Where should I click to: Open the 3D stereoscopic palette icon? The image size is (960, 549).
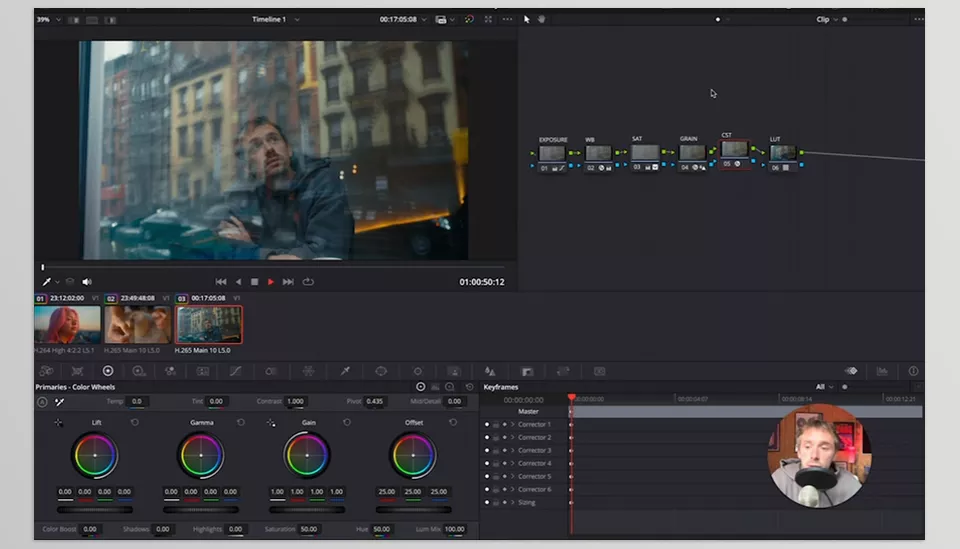599,371
